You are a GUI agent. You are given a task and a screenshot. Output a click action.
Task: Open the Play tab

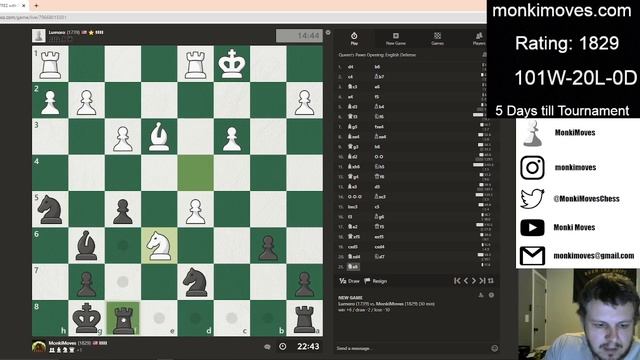354,38
